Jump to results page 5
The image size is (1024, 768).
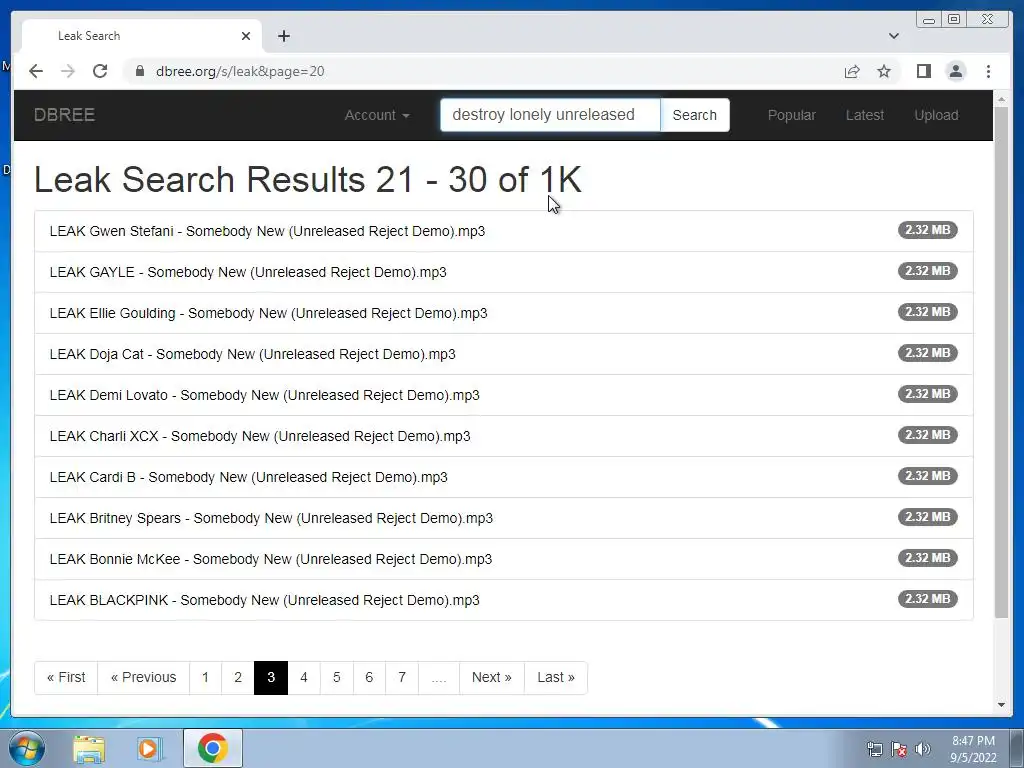point(336,678)
